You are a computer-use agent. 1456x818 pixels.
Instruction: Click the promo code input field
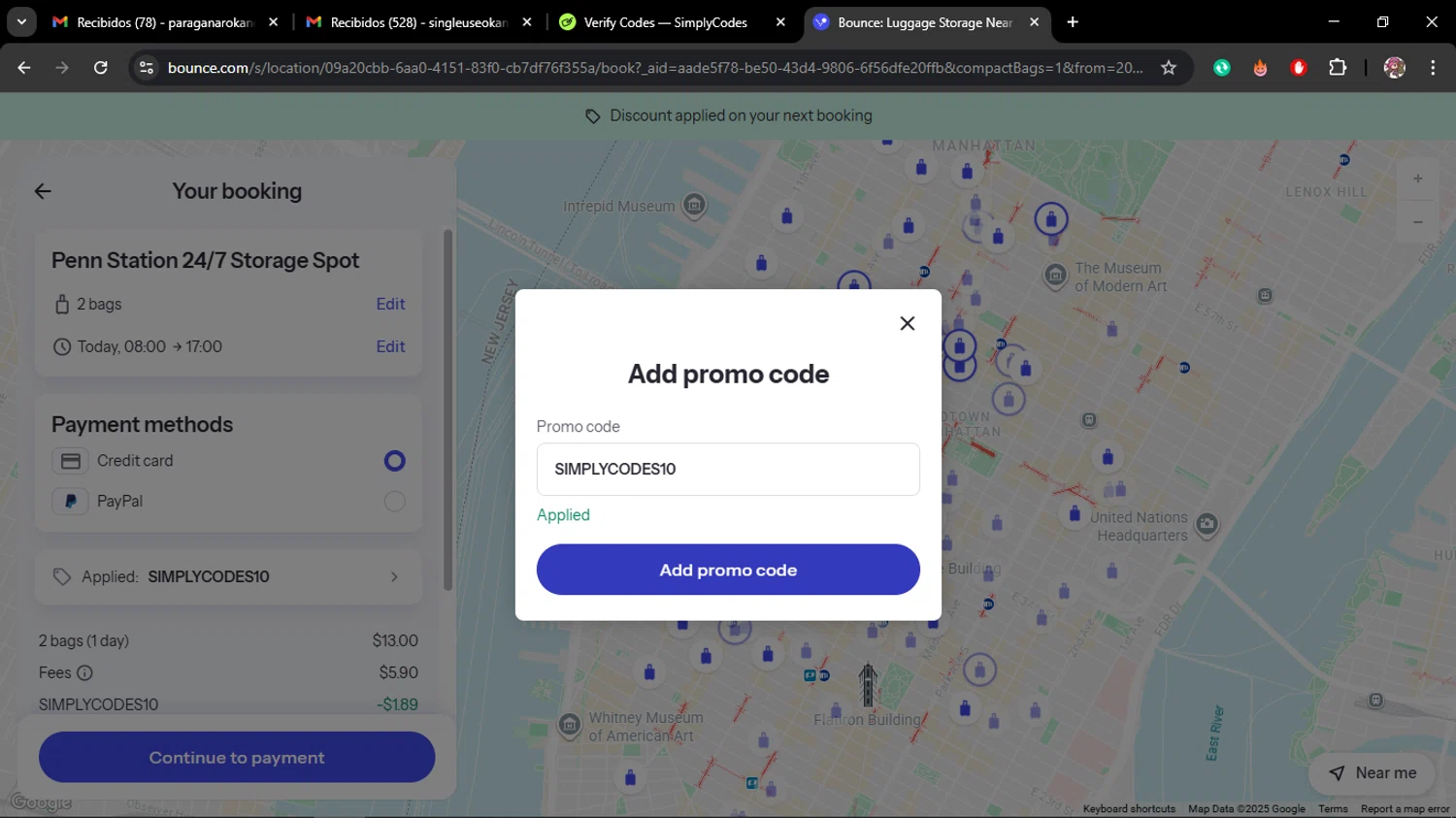(728, 470)
